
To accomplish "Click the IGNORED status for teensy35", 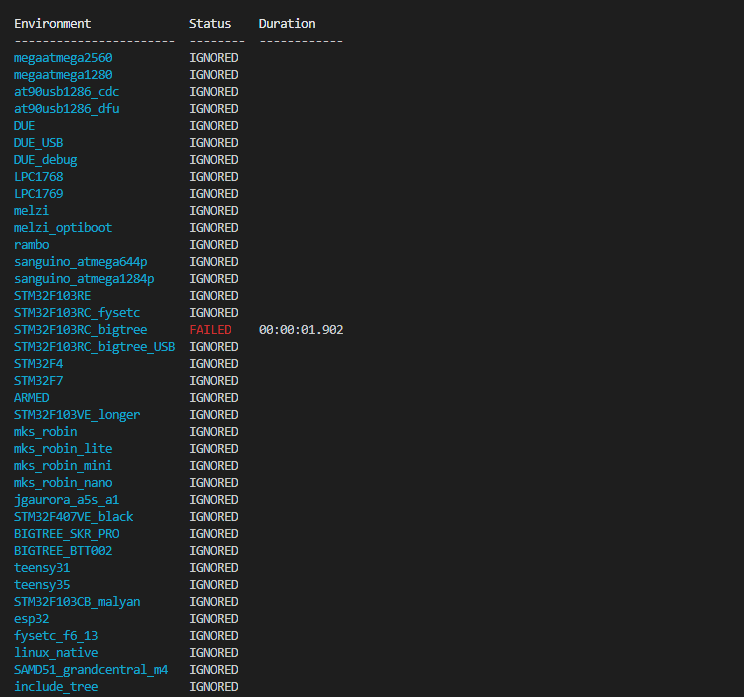I will pos(214,585).
